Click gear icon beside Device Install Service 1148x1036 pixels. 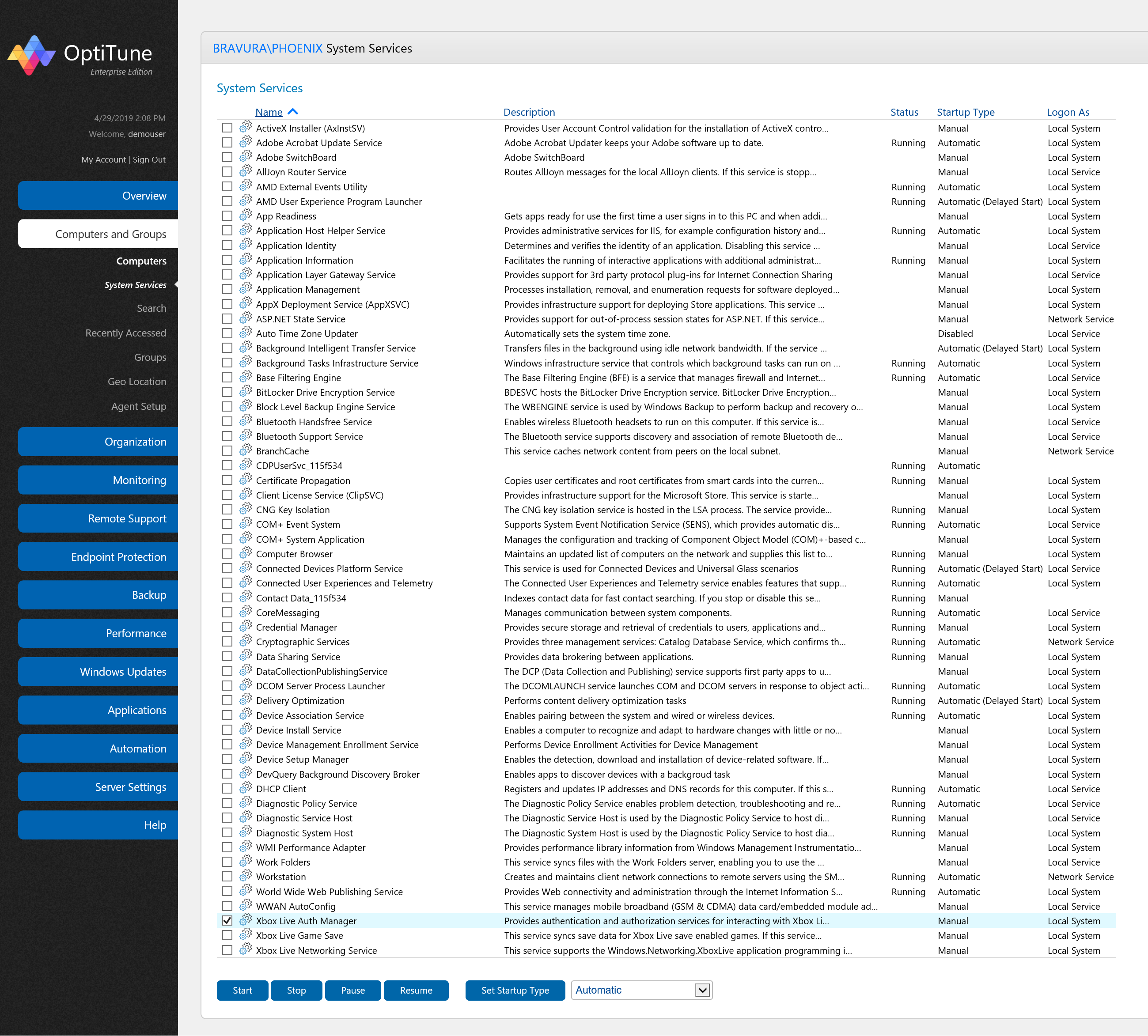pyautogui.click(x=246, y=729)
